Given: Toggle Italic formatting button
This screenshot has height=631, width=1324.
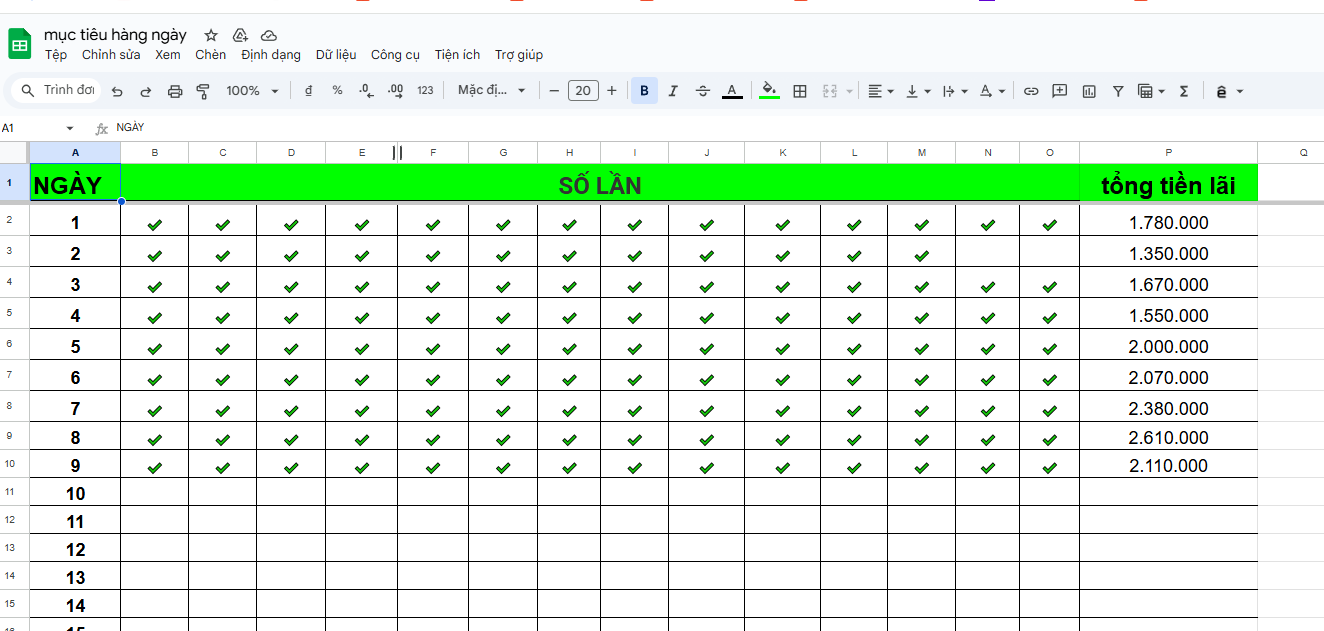Looking at the screenshot, I should coord(673,91).
